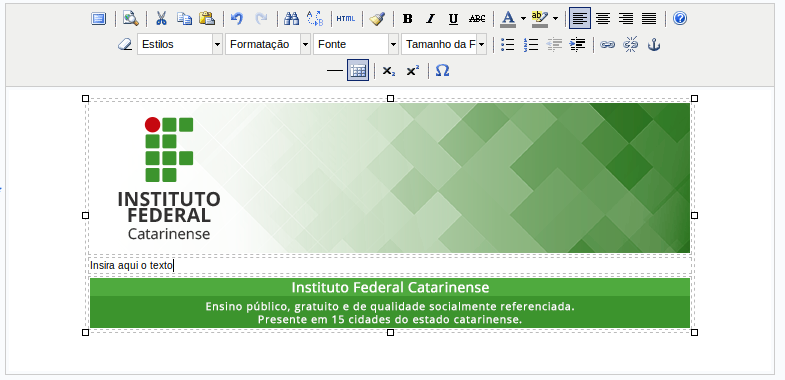Viewport: 785px width, 380px height.
Task: Open Find and Replace tool
Action: coord(315,19)
